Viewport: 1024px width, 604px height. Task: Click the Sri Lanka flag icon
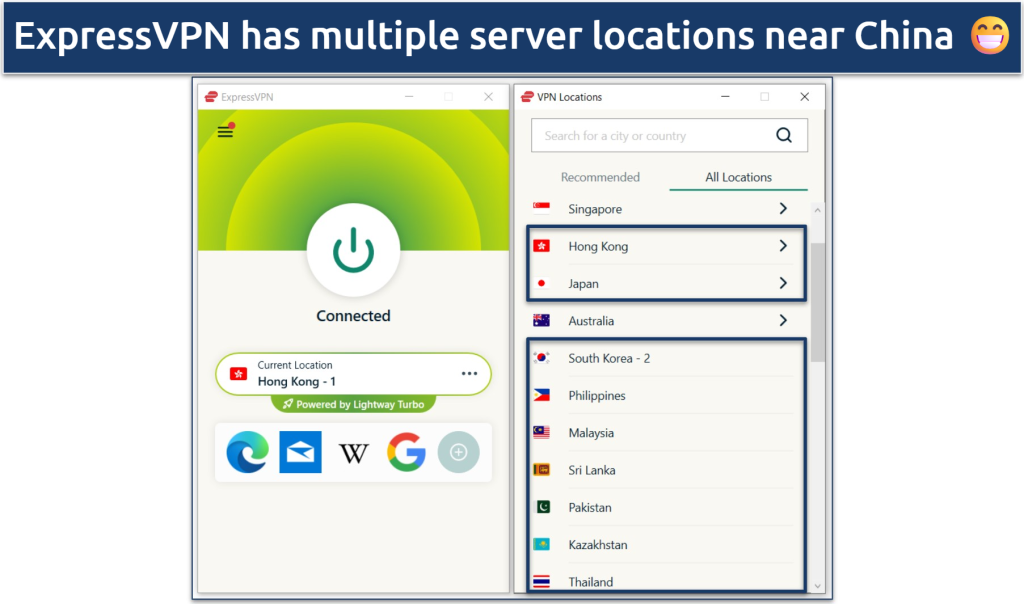pos(541,469)
